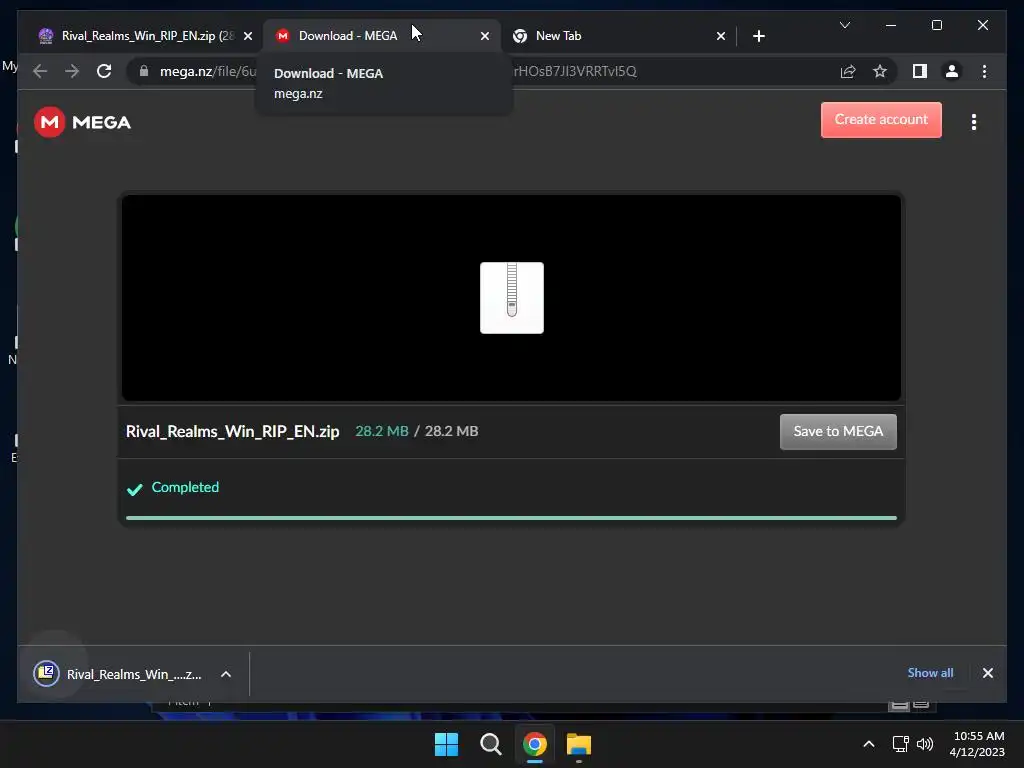Click the MEGA logo
The image size is (1024, 768).
pyautogui.click(x=82, y=122)
